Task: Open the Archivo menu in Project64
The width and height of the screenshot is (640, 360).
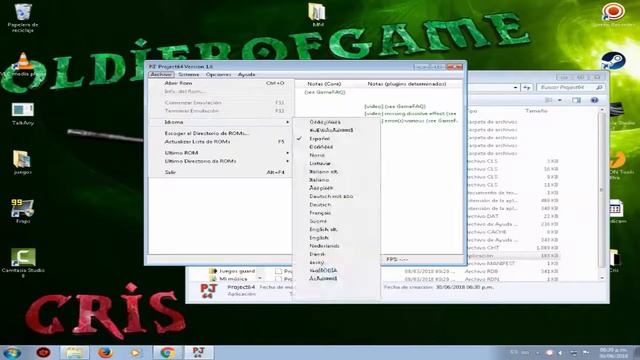Action: tap(161, 75)
